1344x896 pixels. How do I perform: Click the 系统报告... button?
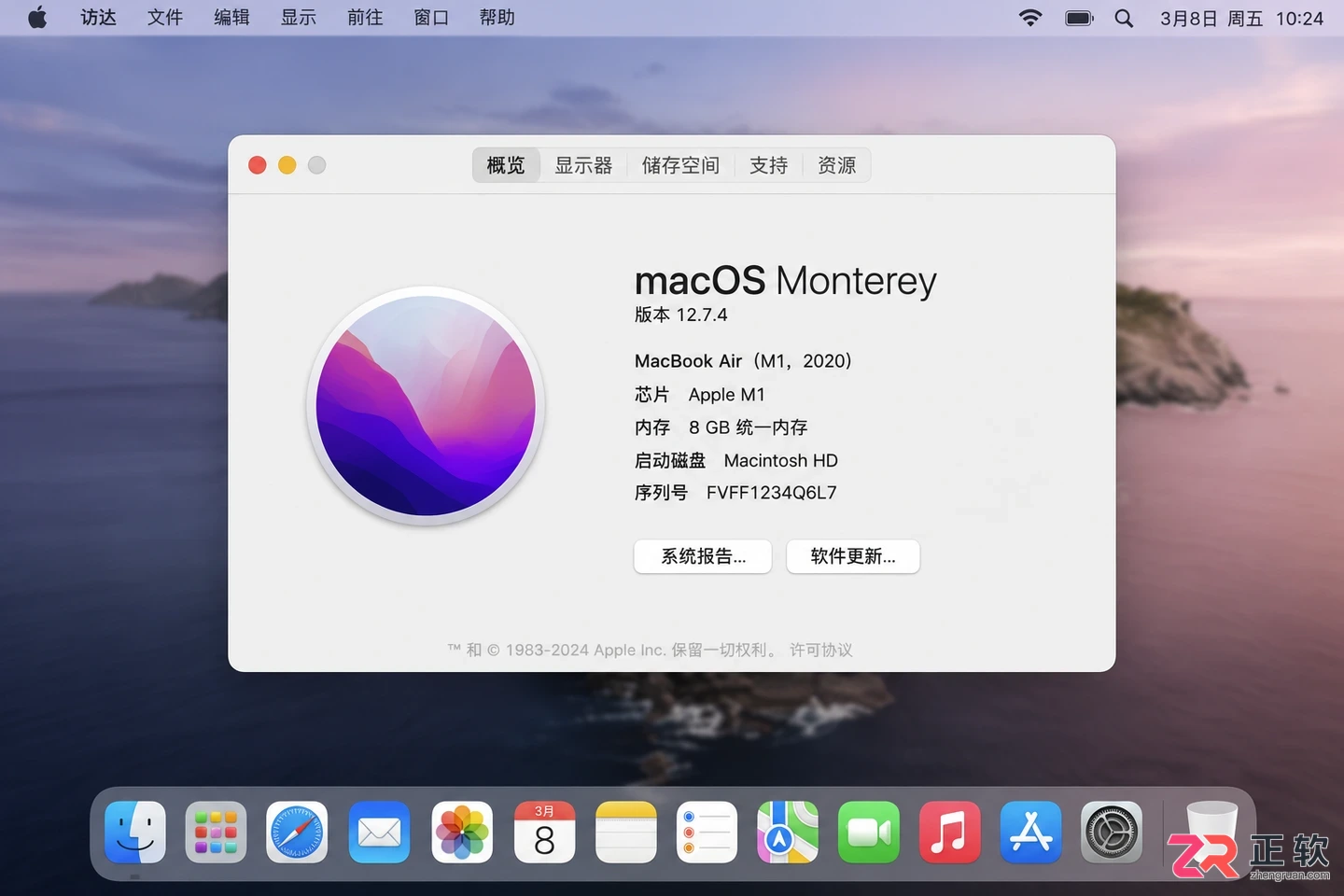tap(703, 556)
